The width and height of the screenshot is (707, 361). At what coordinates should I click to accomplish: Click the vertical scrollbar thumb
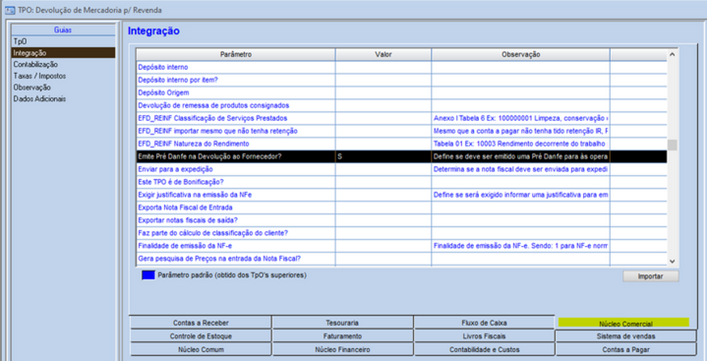pyautogui.click(x=672, y=145)
